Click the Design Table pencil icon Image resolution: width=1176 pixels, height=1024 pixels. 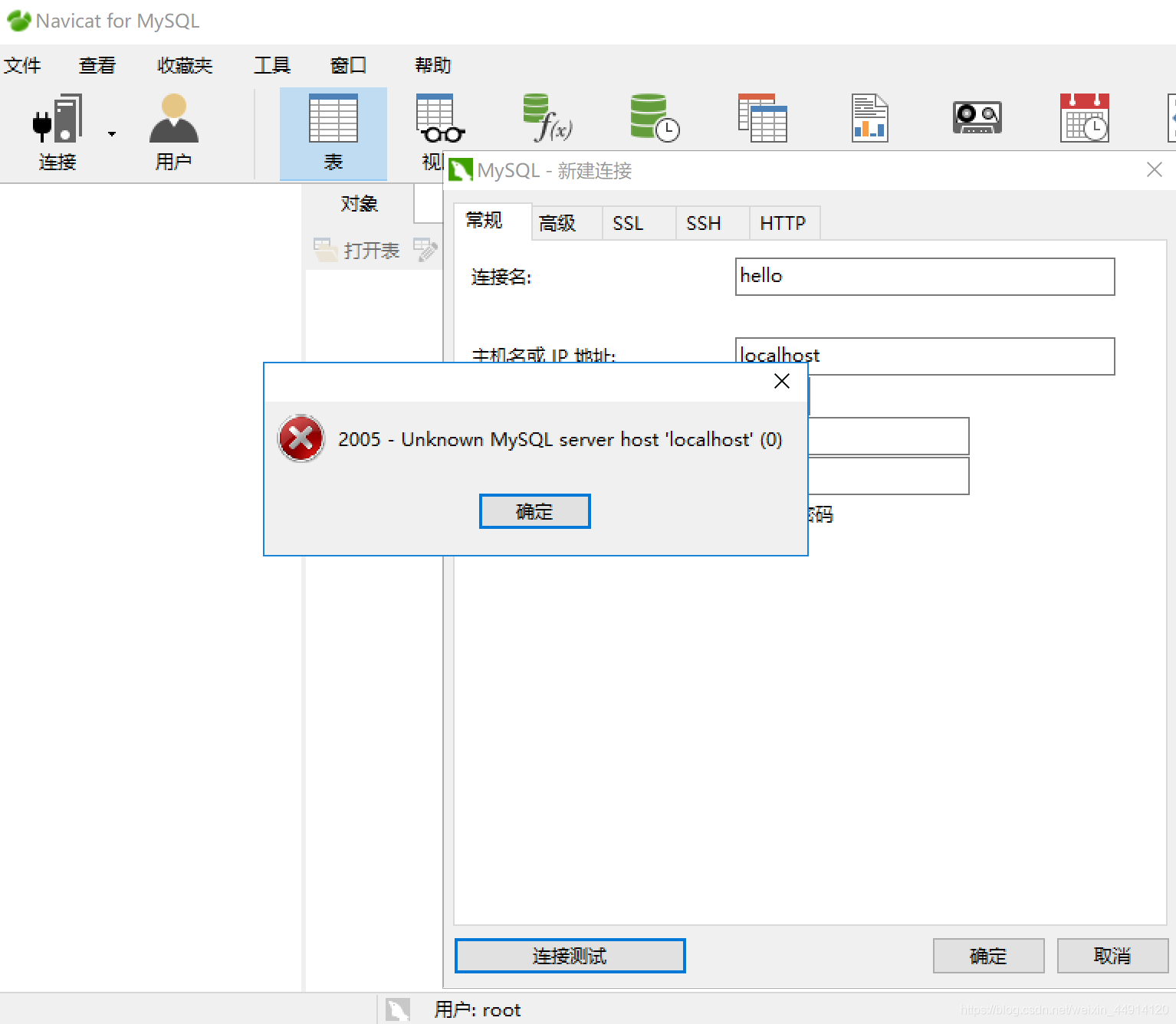(425, 250)
